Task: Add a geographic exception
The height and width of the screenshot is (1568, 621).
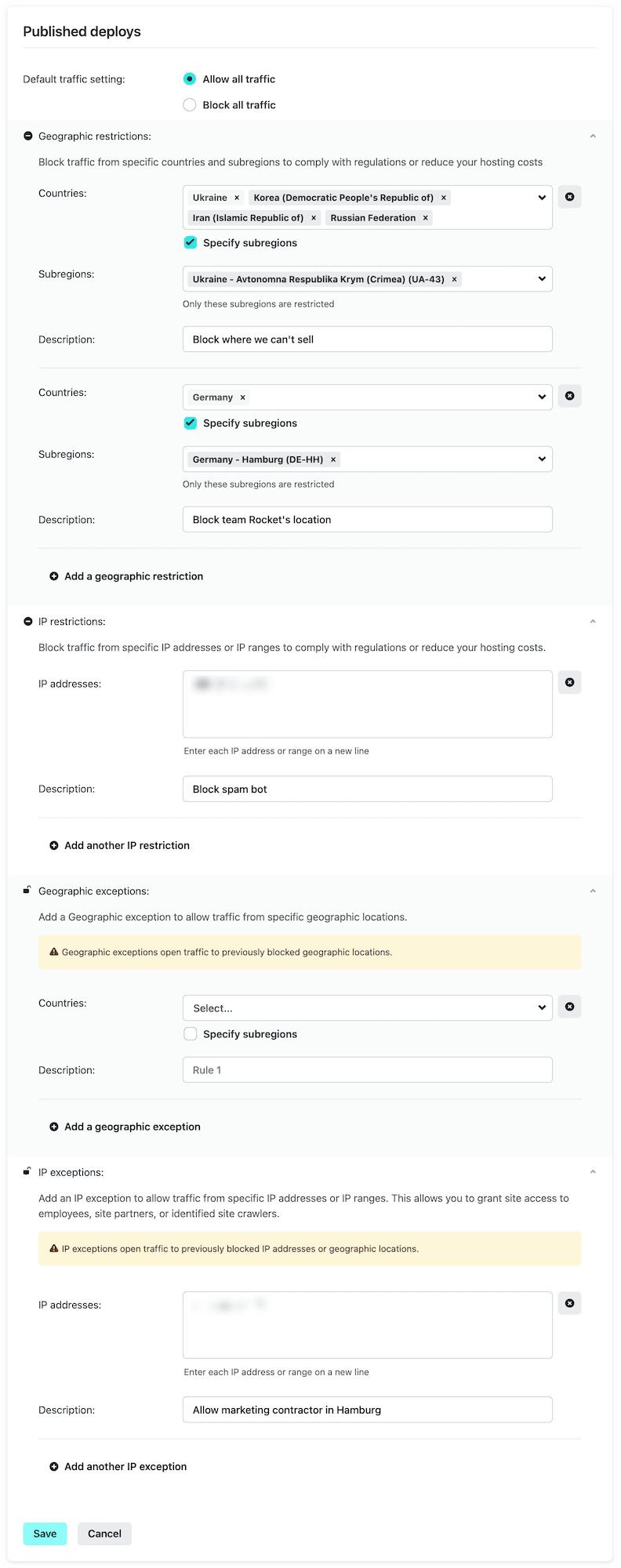Action: pyautogui.click(x=125, y=1127)
